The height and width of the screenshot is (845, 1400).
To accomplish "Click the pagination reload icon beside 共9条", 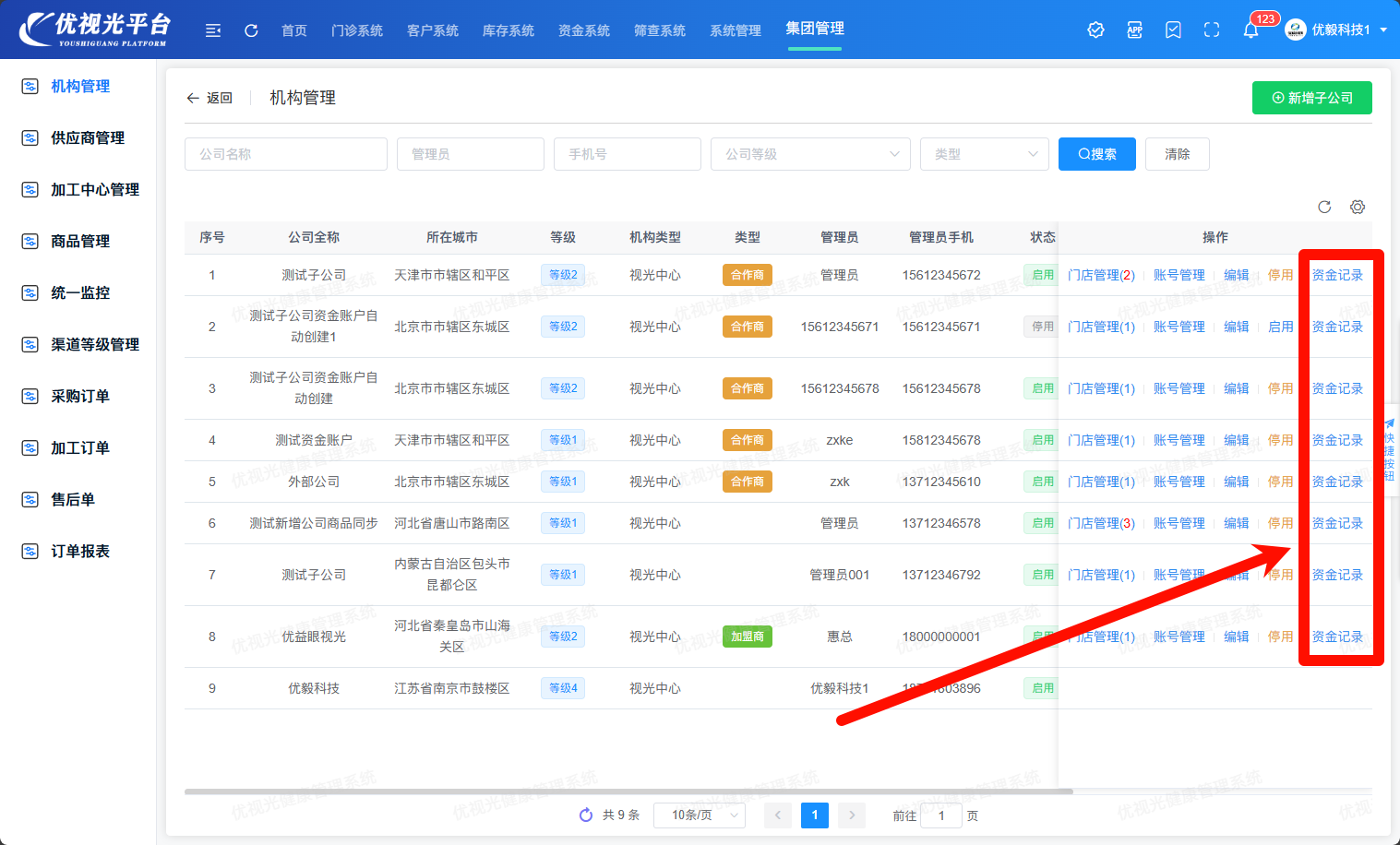I will pyautogui.click(x=585, y=815).
